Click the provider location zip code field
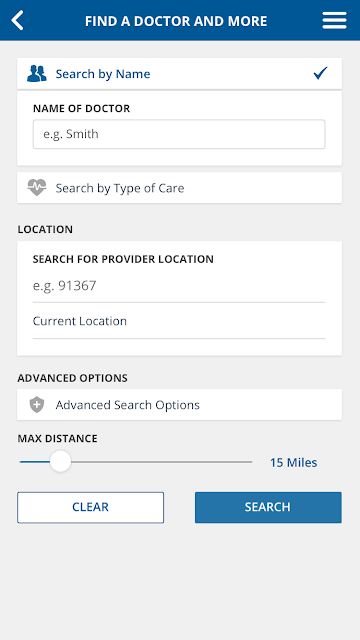Viewport: 360px width, 640px height. coord(179,285)
